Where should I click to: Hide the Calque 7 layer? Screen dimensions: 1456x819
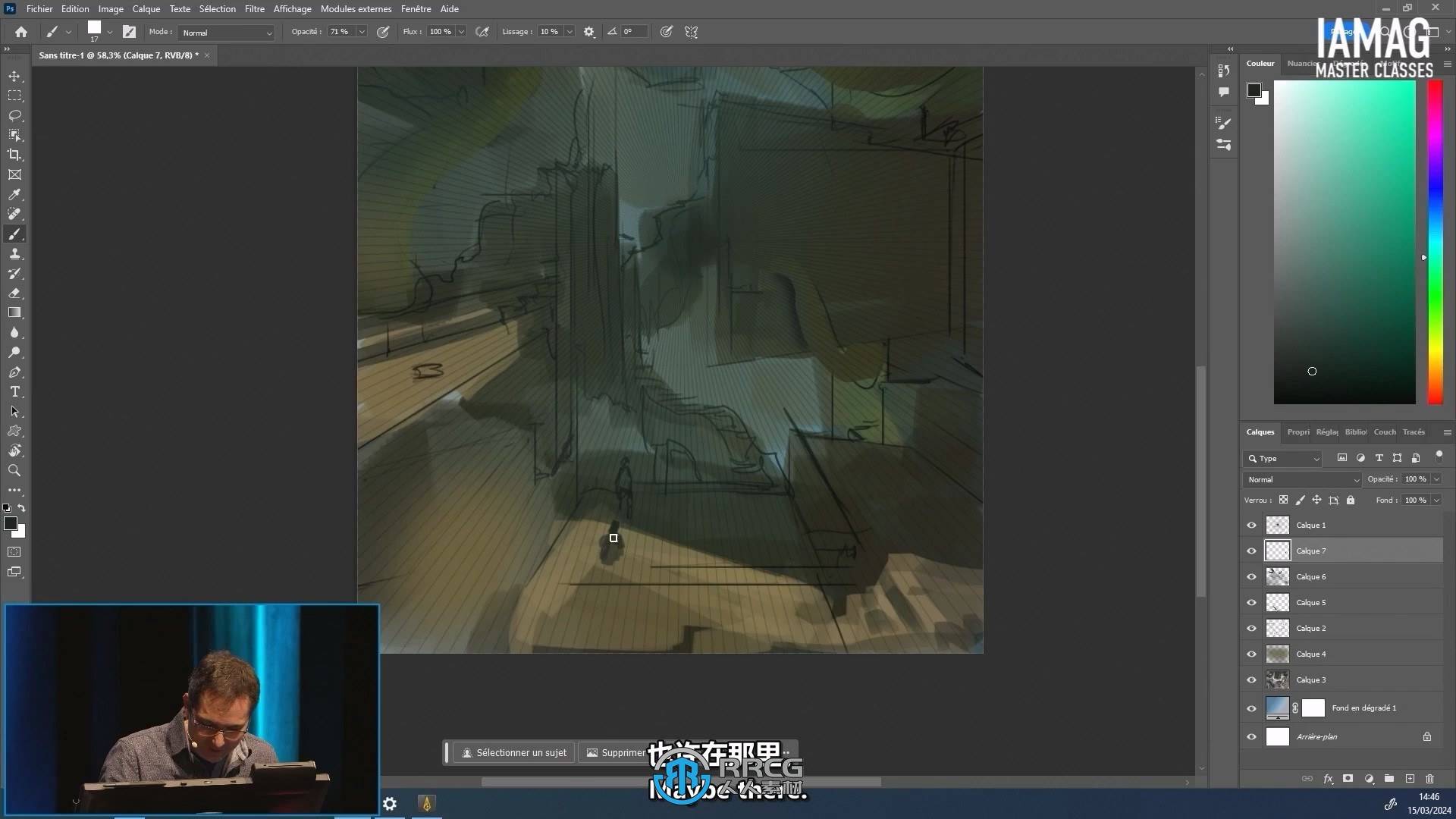point(1251,551)
